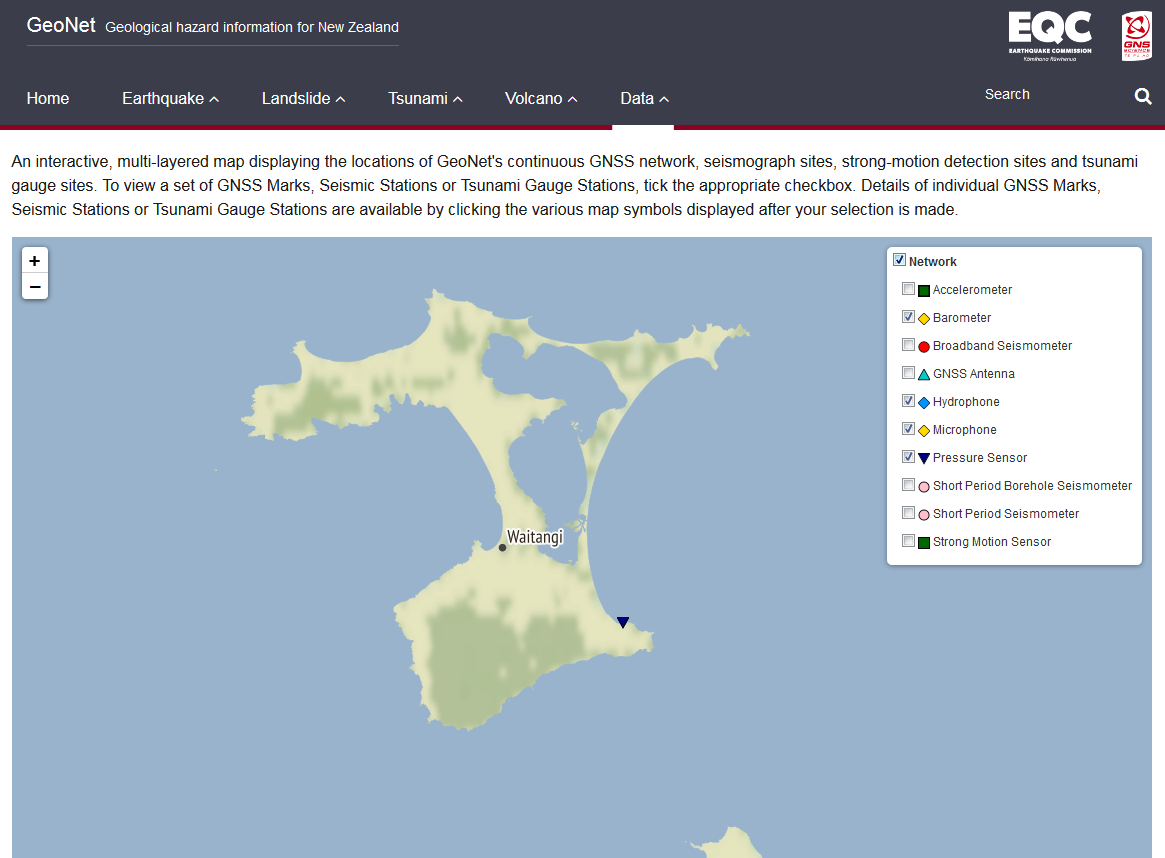The width and height of the screenshot is (1165, 858).
Task: Click the red Broadband Seismometer legend circle
Action: (924, 347)
